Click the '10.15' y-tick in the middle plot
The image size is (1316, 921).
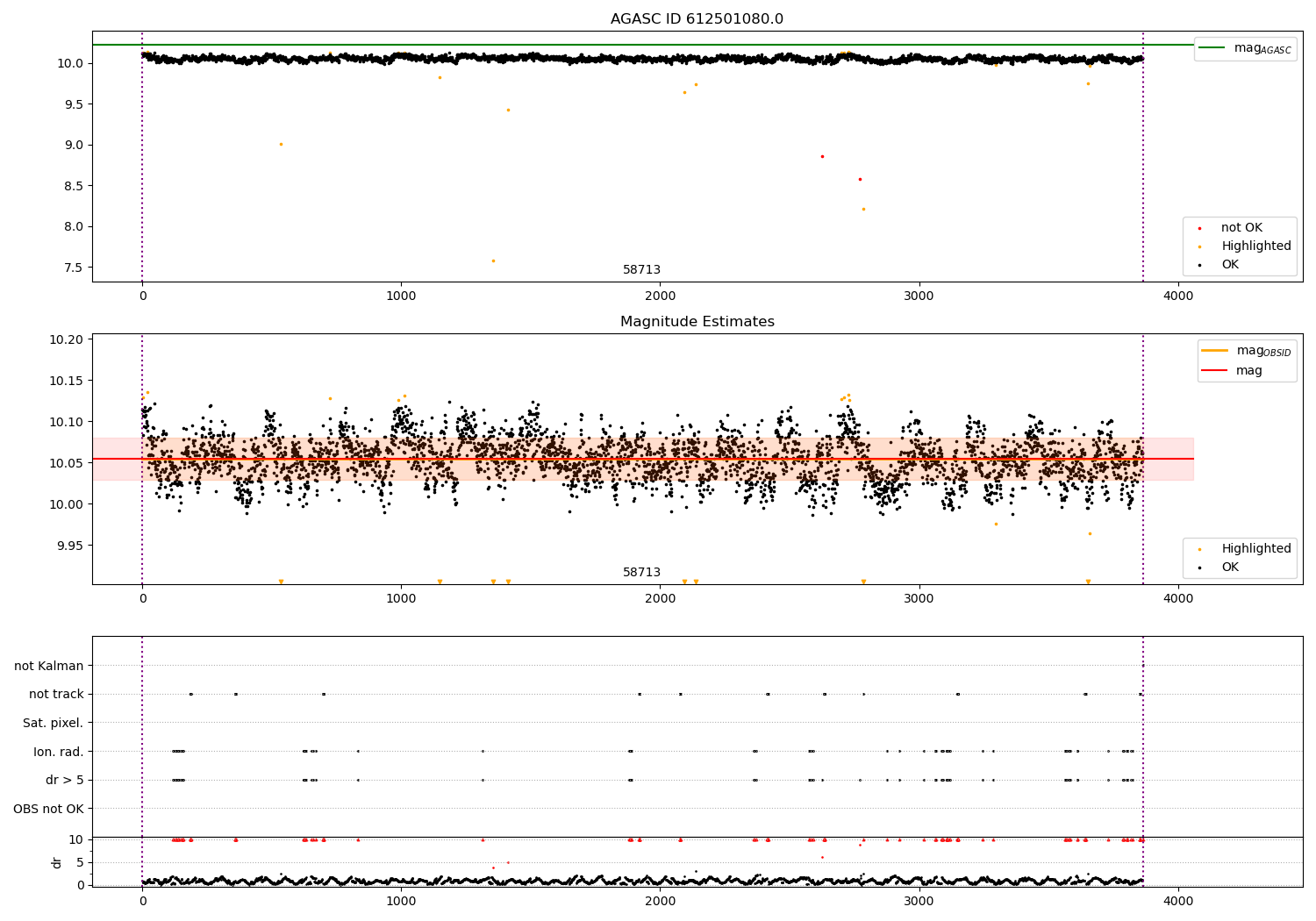click(x=67, y=382)
